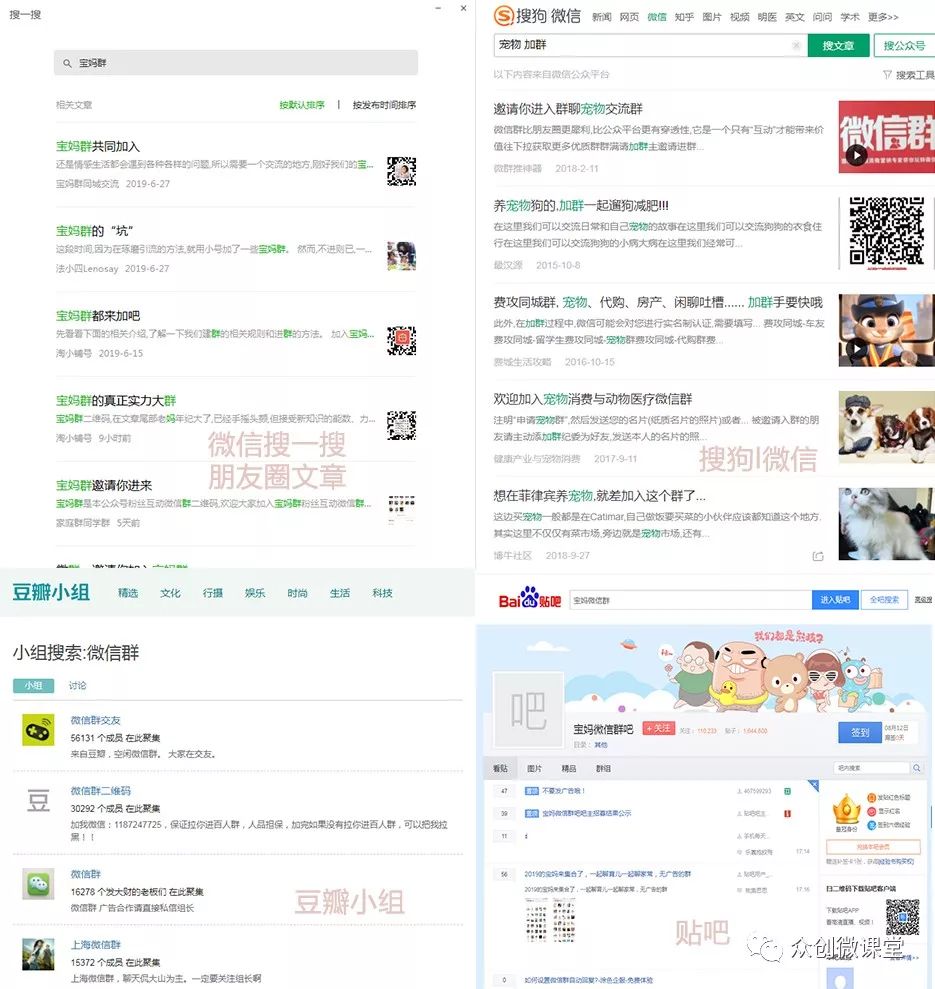The image size is (935, 989).
Task: Open the cartoon police rabbit thumbnail
Action: (x=886, y=331)
